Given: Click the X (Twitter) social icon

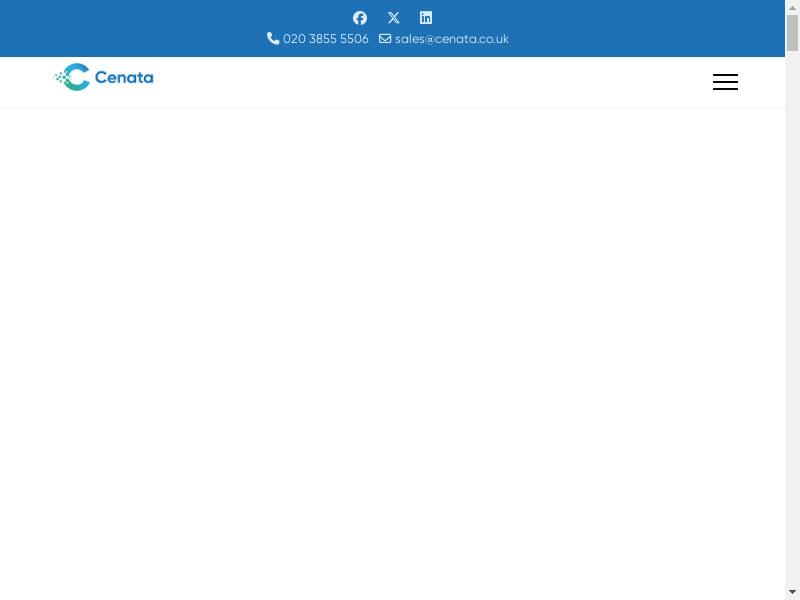Looking at the screenshot, I should 393,18.
